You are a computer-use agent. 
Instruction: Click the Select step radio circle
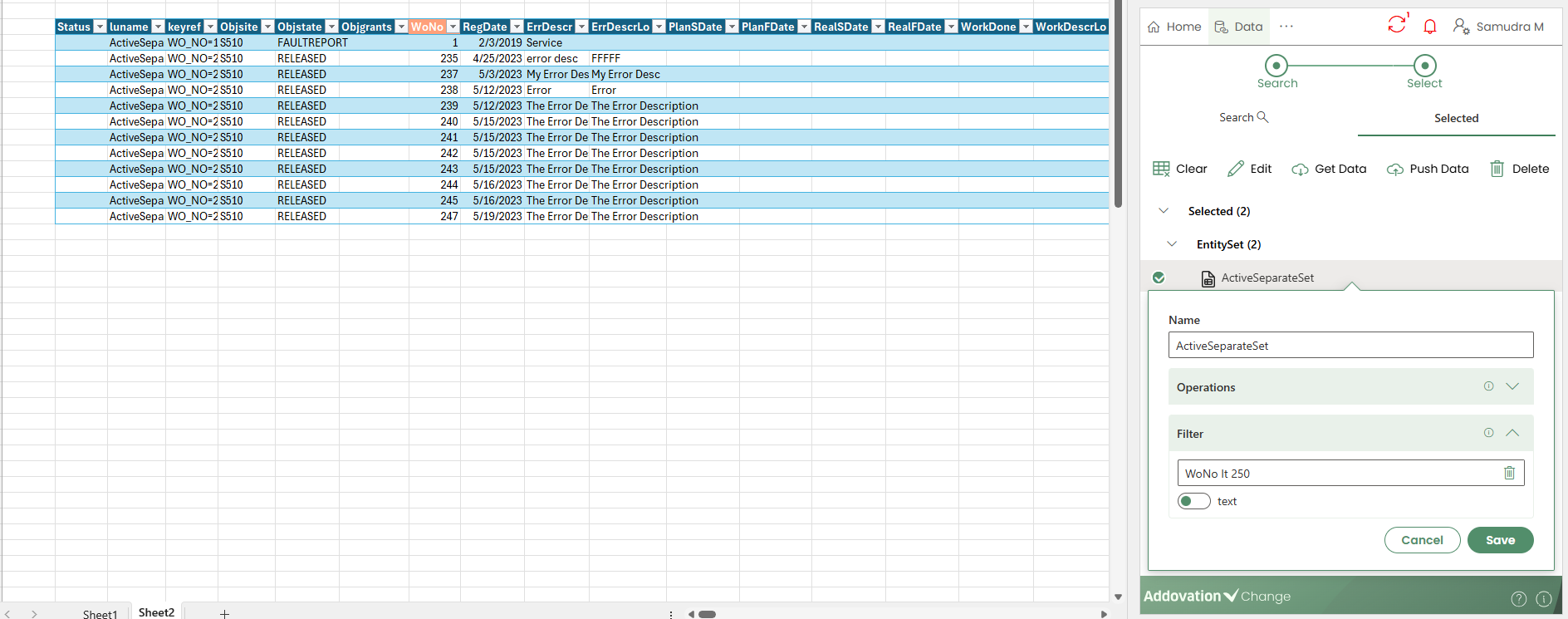coord(1424,66)
